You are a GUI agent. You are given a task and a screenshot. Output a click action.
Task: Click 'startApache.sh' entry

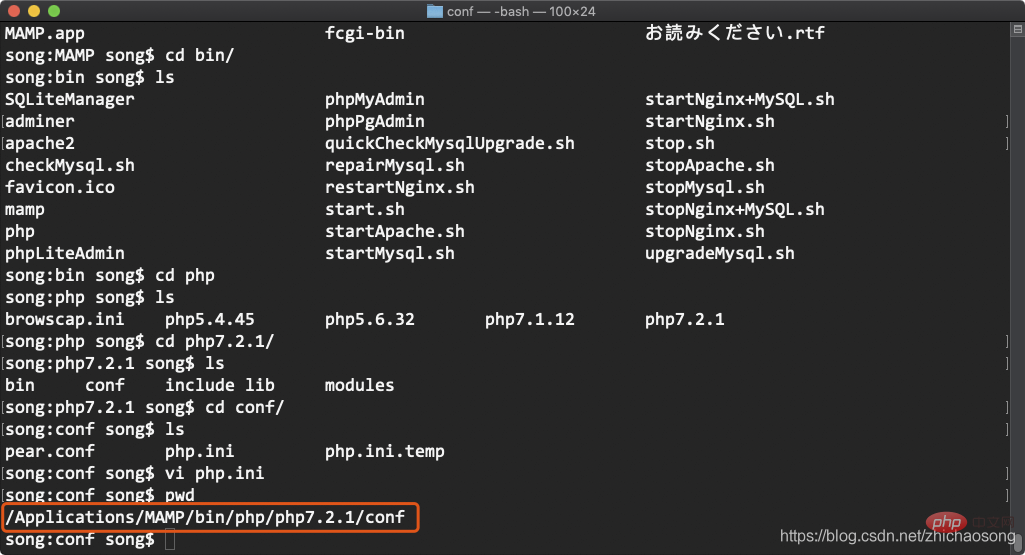tap(395, 231)
